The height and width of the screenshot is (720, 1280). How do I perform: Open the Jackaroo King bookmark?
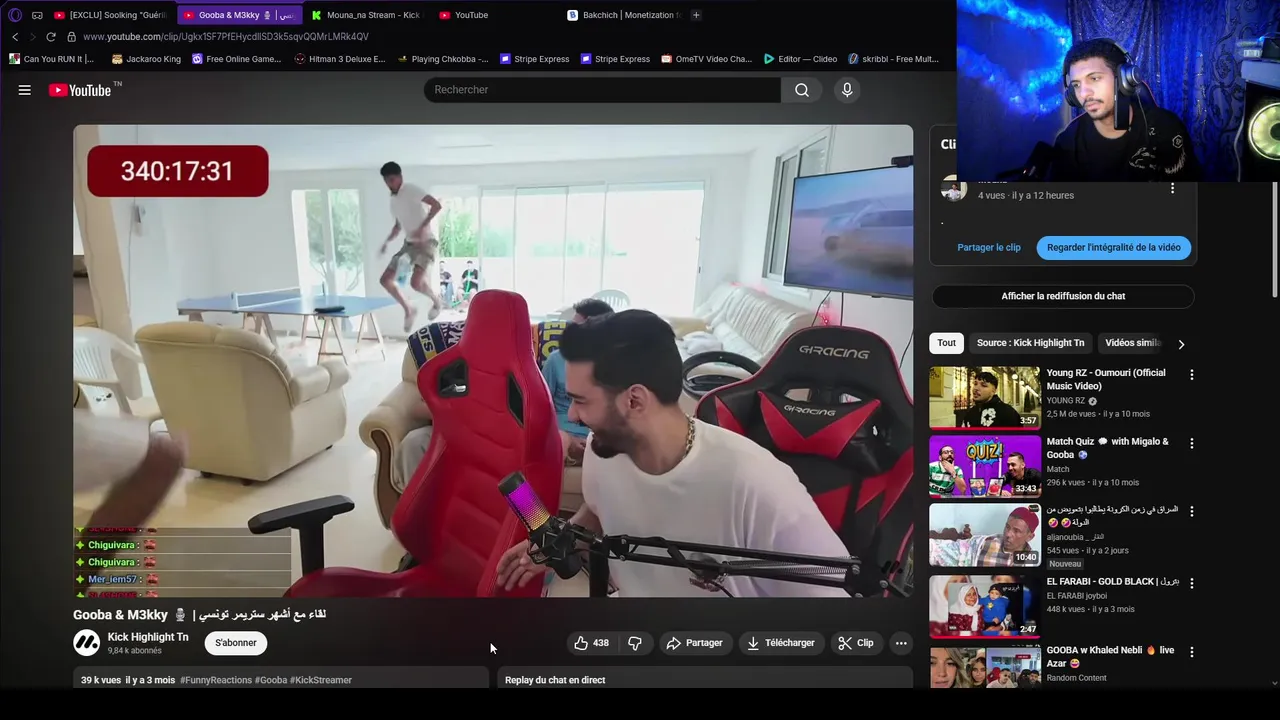tap(146, 59)
